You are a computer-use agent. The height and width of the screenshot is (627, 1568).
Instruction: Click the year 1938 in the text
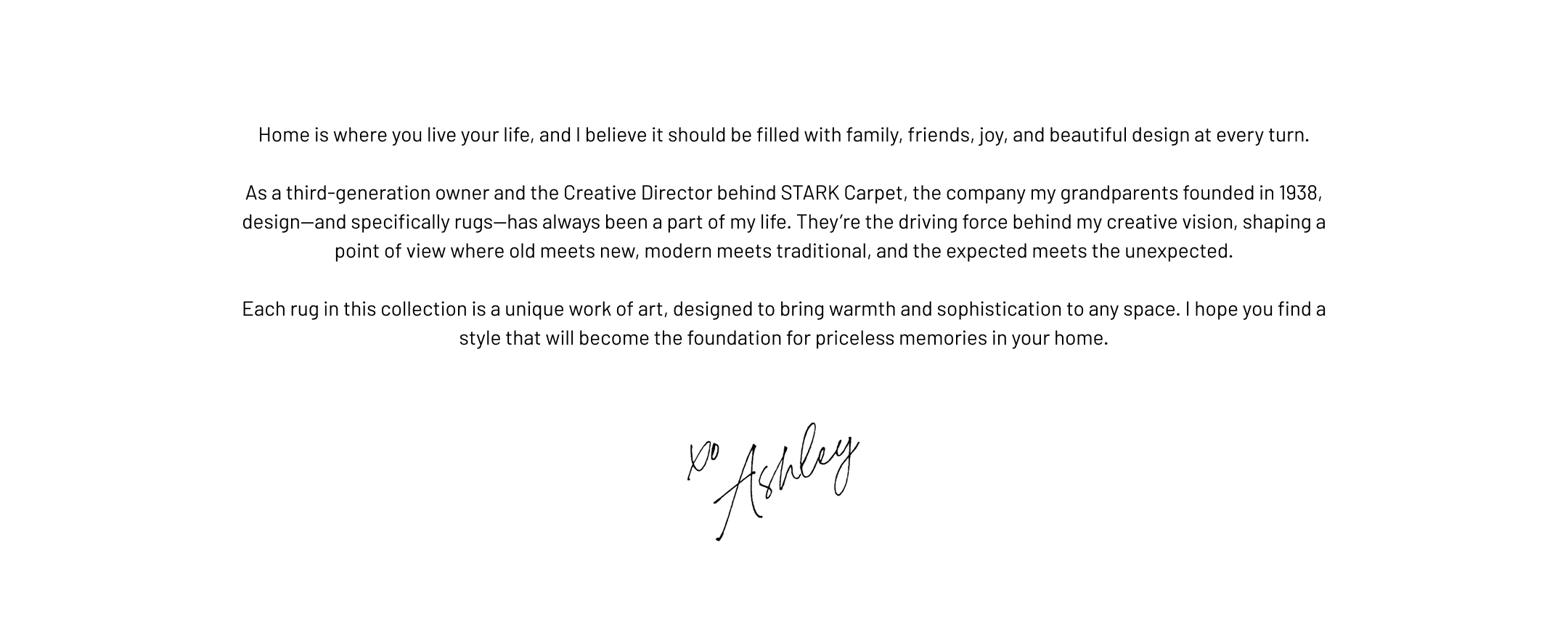pos(1299,193)
